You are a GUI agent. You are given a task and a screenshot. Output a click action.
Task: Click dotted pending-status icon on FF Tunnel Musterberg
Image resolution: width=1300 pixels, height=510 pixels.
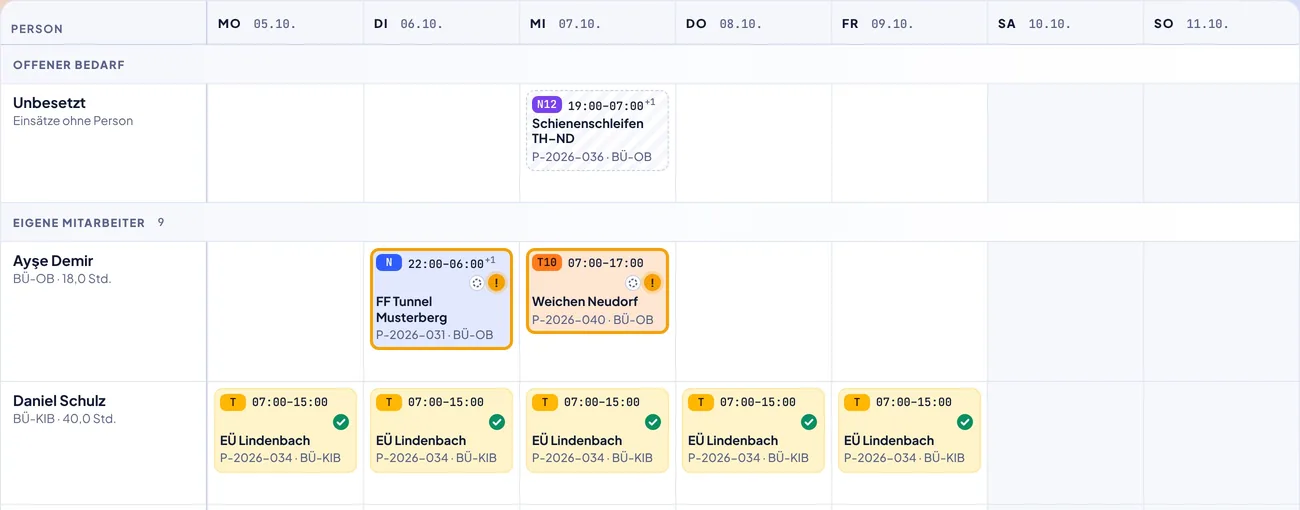point(477,283)
